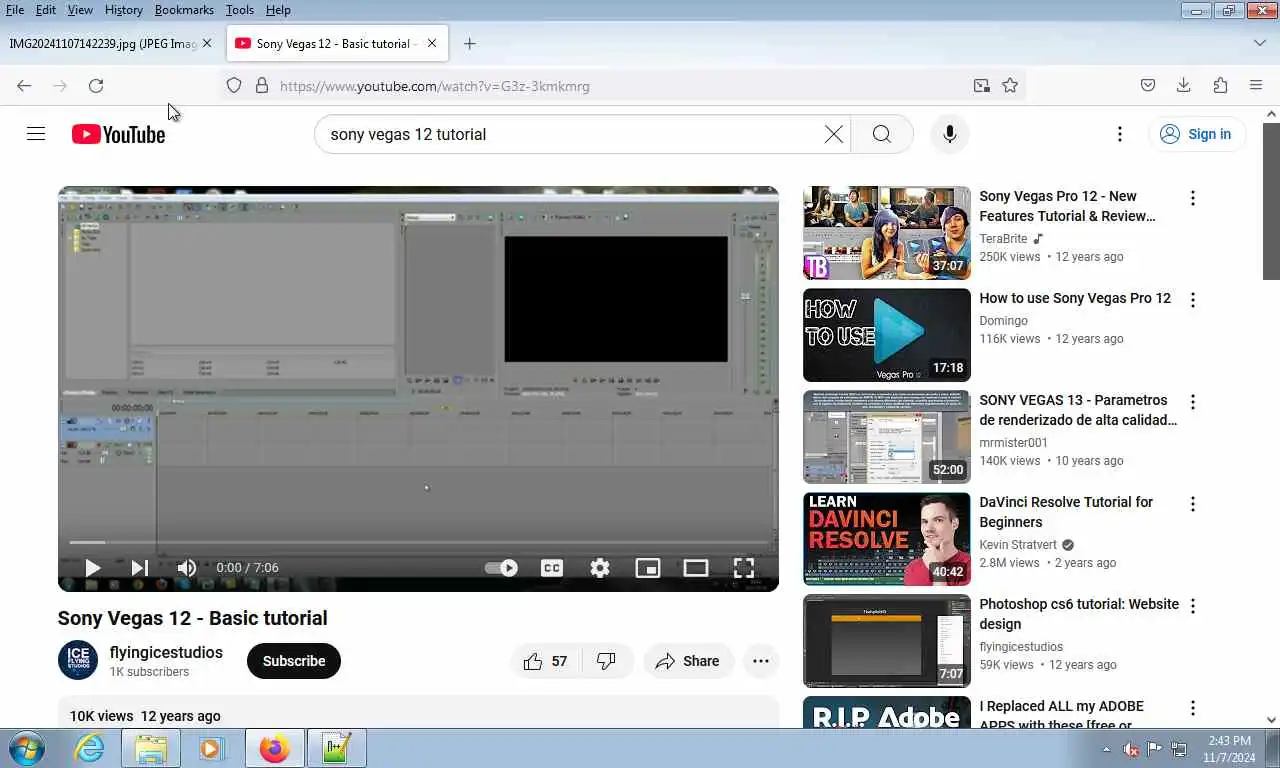Show hidden tray icons arrow
Screen dimensions: 1280x768
click(1106, 749)
